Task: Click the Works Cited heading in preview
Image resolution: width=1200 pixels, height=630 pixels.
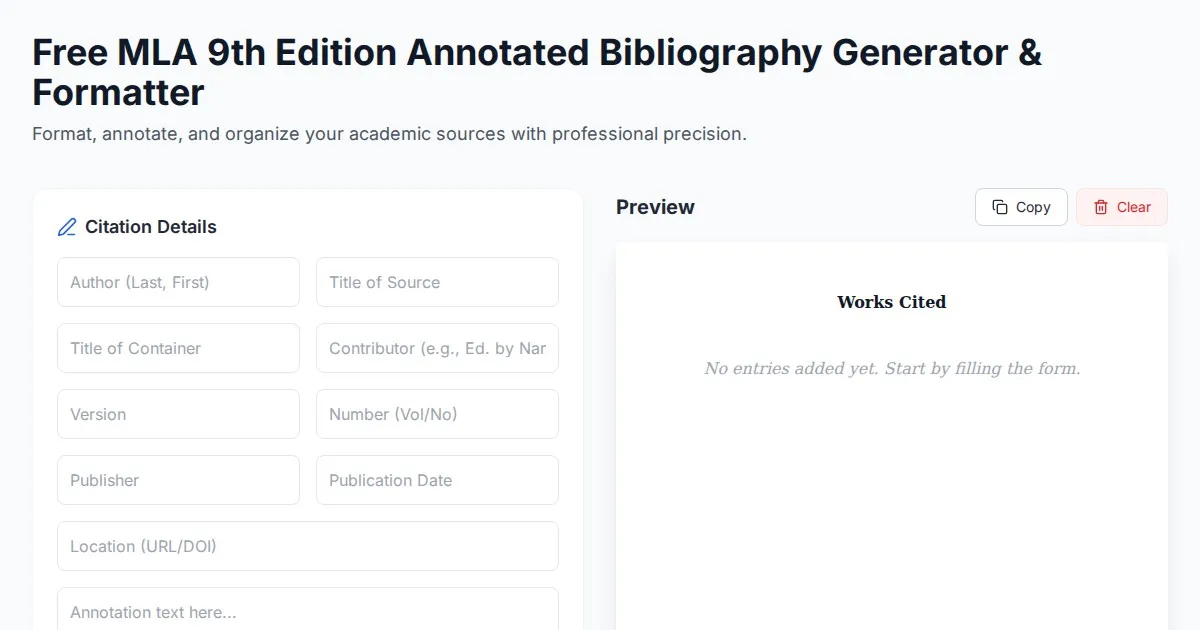Action: click(x=891, y=302)
